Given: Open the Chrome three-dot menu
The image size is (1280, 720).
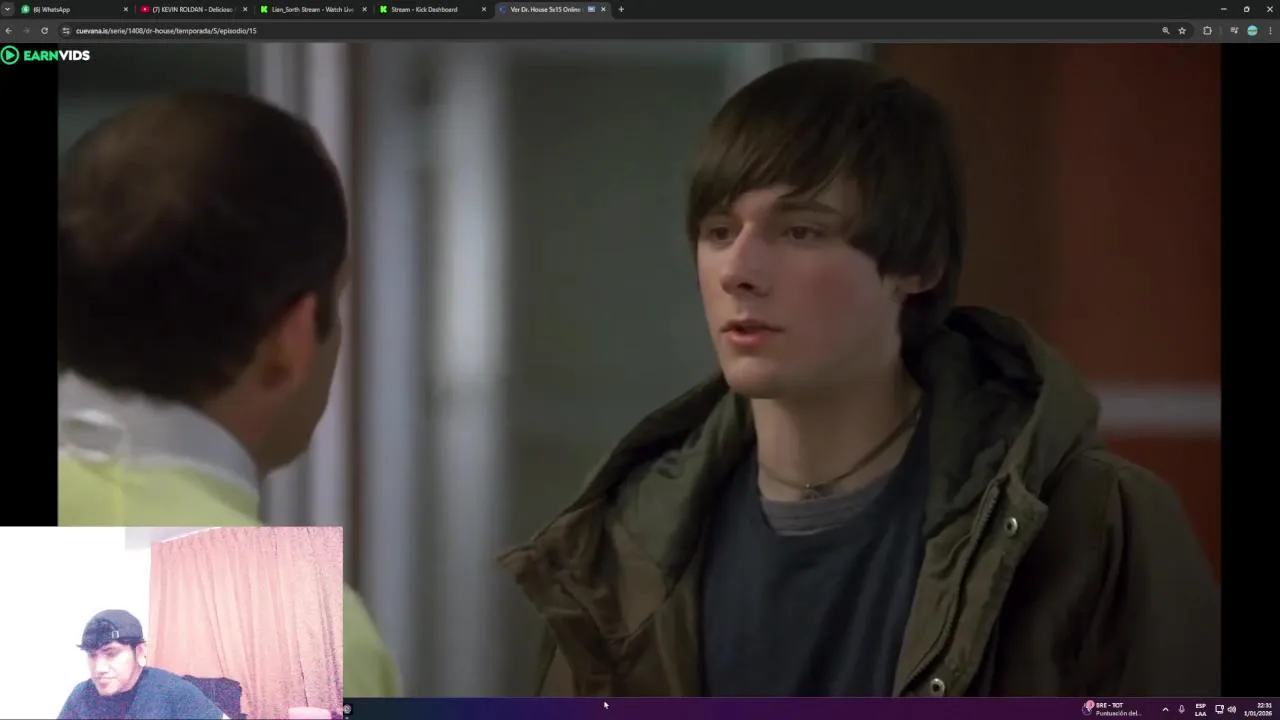Looking at the screenshot, I should click(x=1270, y=31).
